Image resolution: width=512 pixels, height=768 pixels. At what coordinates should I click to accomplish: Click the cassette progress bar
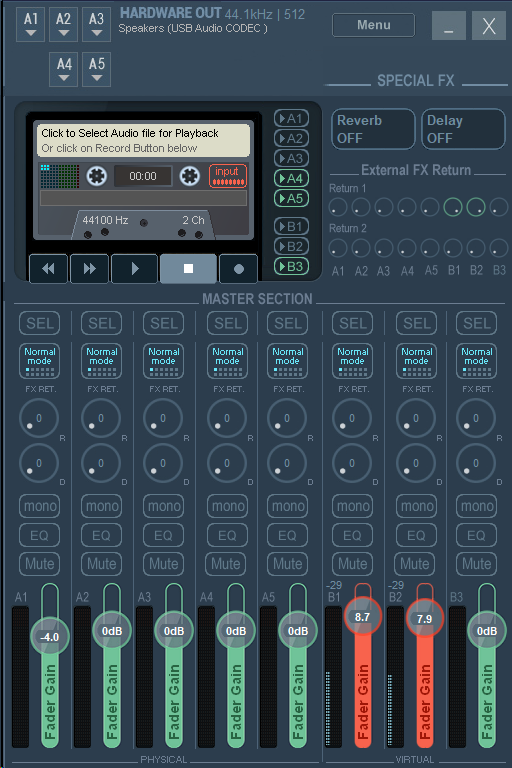coord(143,198)
